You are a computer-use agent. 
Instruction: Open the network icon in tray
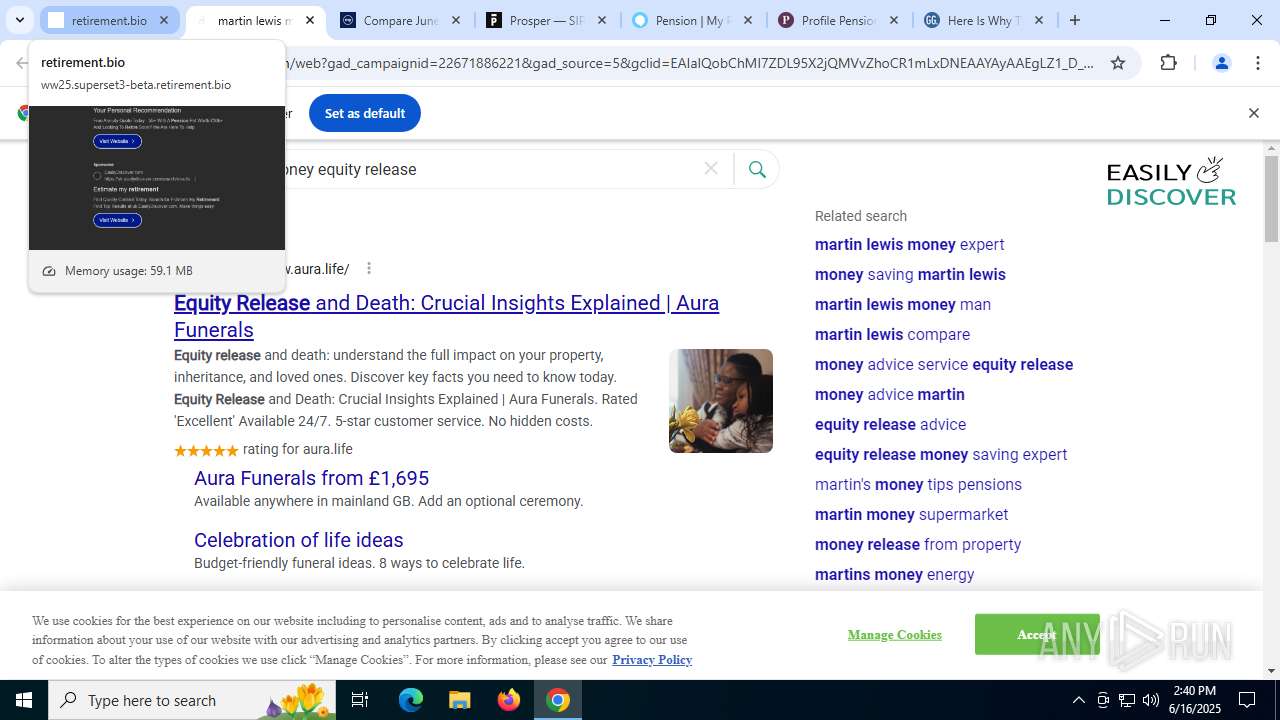pos(1127,700)
